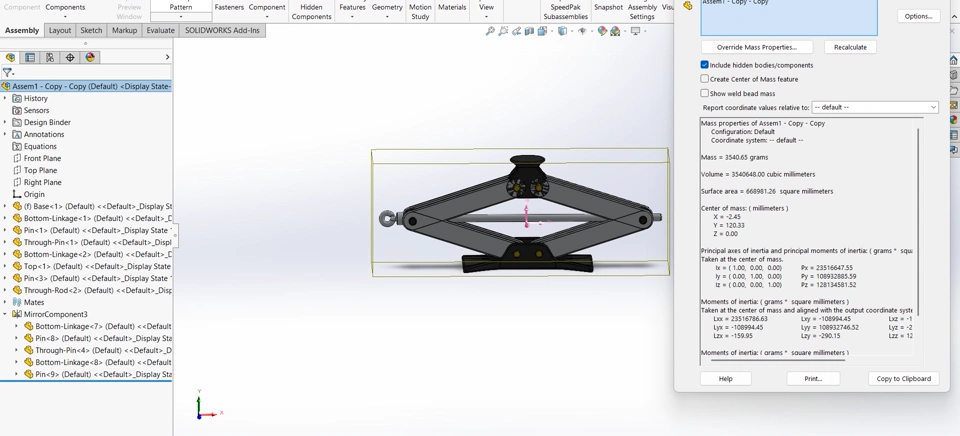Click the Previous View icon
This screenshot has width=960, height=436.
517,31
